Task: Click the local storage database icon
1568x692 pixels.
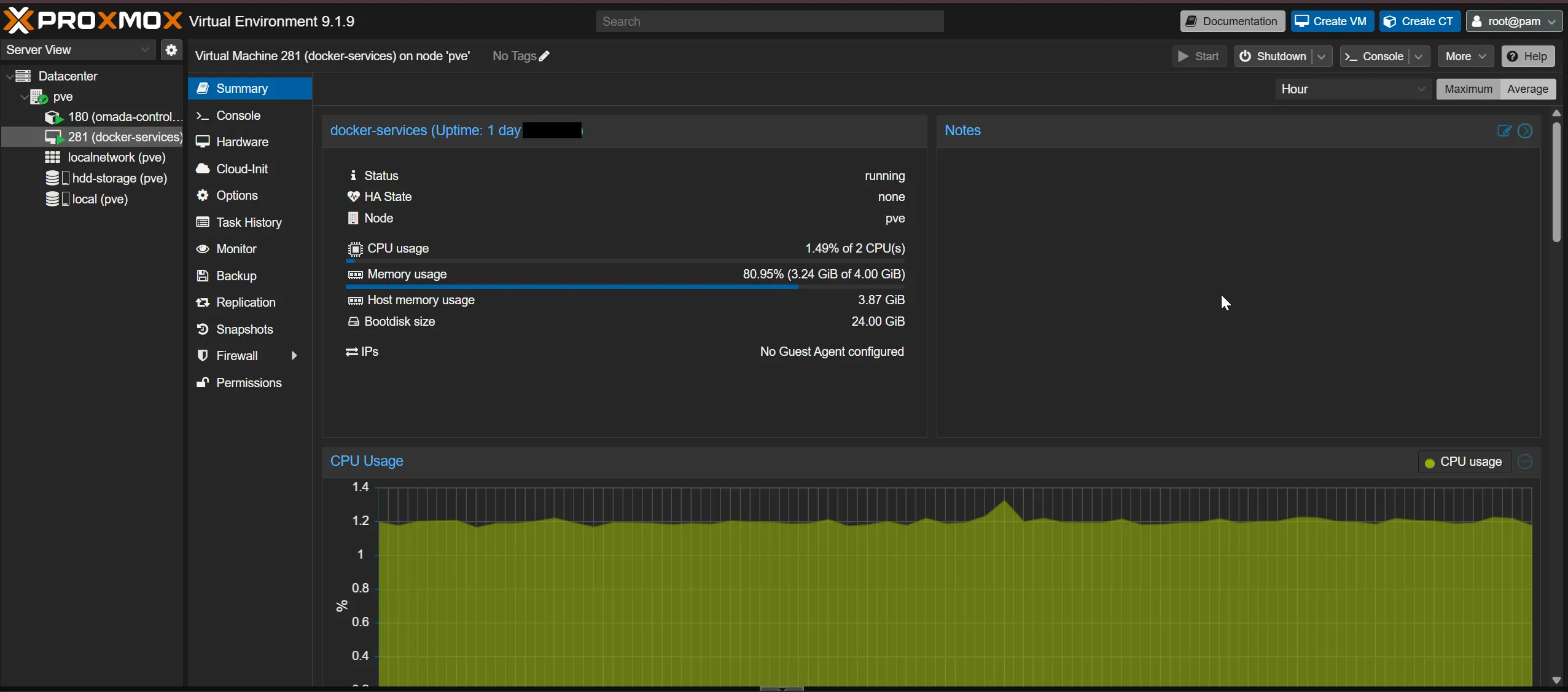Action: (53, 199)
